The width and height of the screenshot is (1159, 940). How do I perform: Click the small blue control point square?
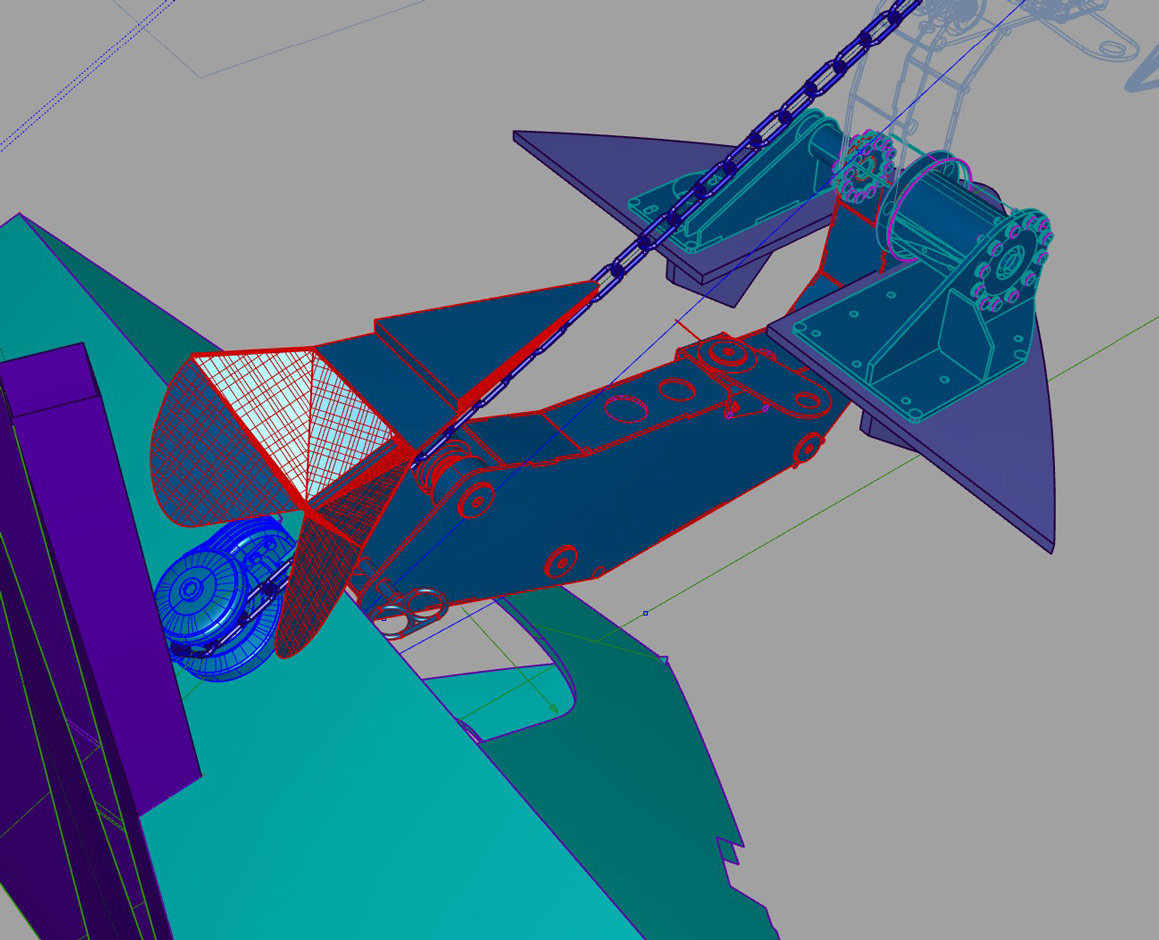click(646, 613)
